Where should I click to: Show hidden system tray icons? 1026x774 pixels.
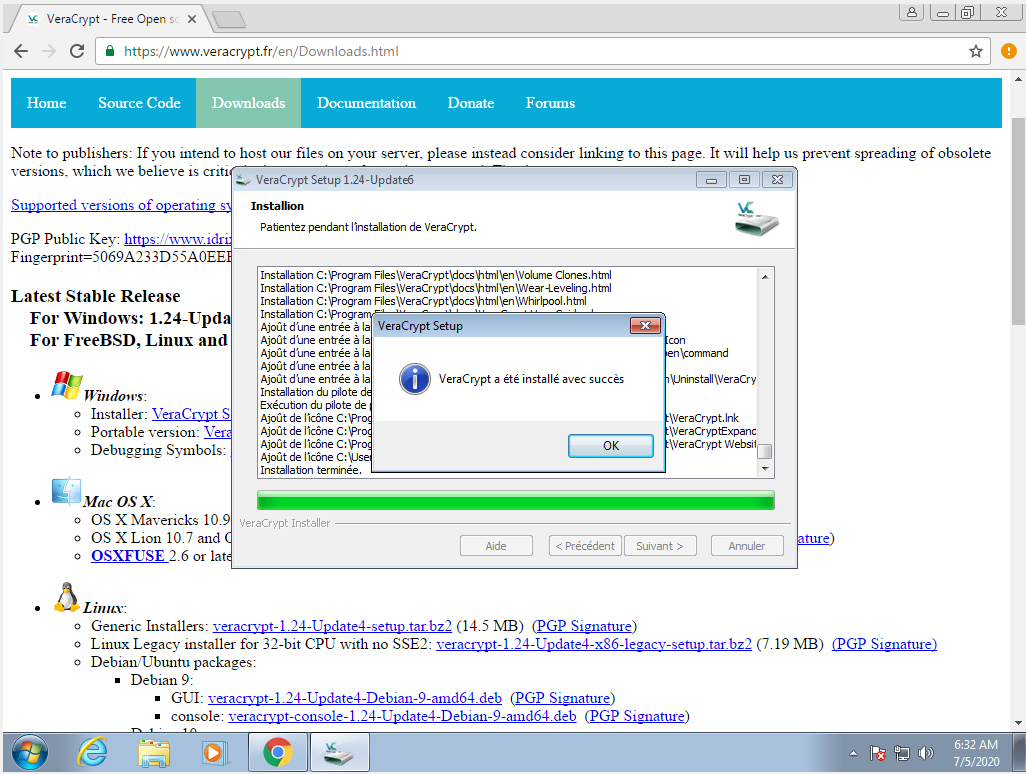coord(853,753)
